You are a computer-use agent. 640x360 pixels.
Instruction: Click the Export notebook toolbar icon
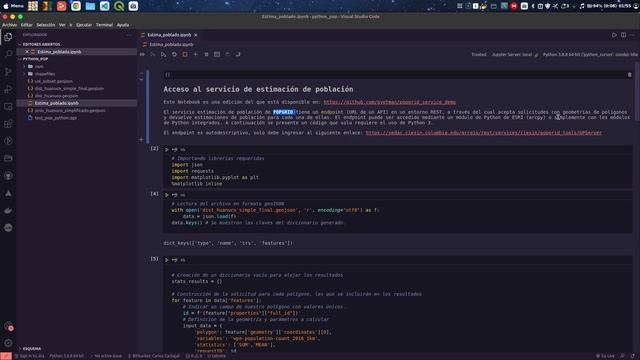pos(238,54)
